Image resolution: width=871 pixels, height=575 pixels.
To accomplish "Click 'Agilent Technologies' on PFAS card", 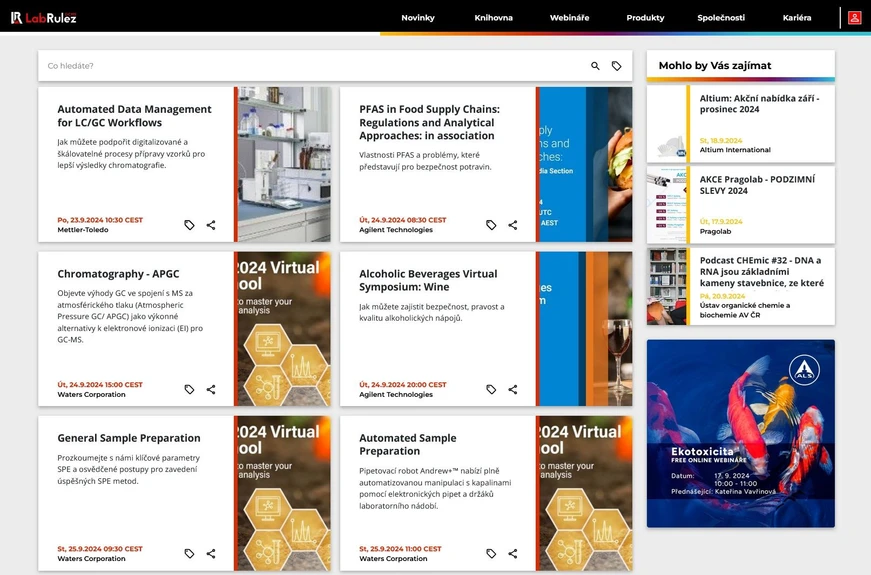I will click(x=396, y=230).
